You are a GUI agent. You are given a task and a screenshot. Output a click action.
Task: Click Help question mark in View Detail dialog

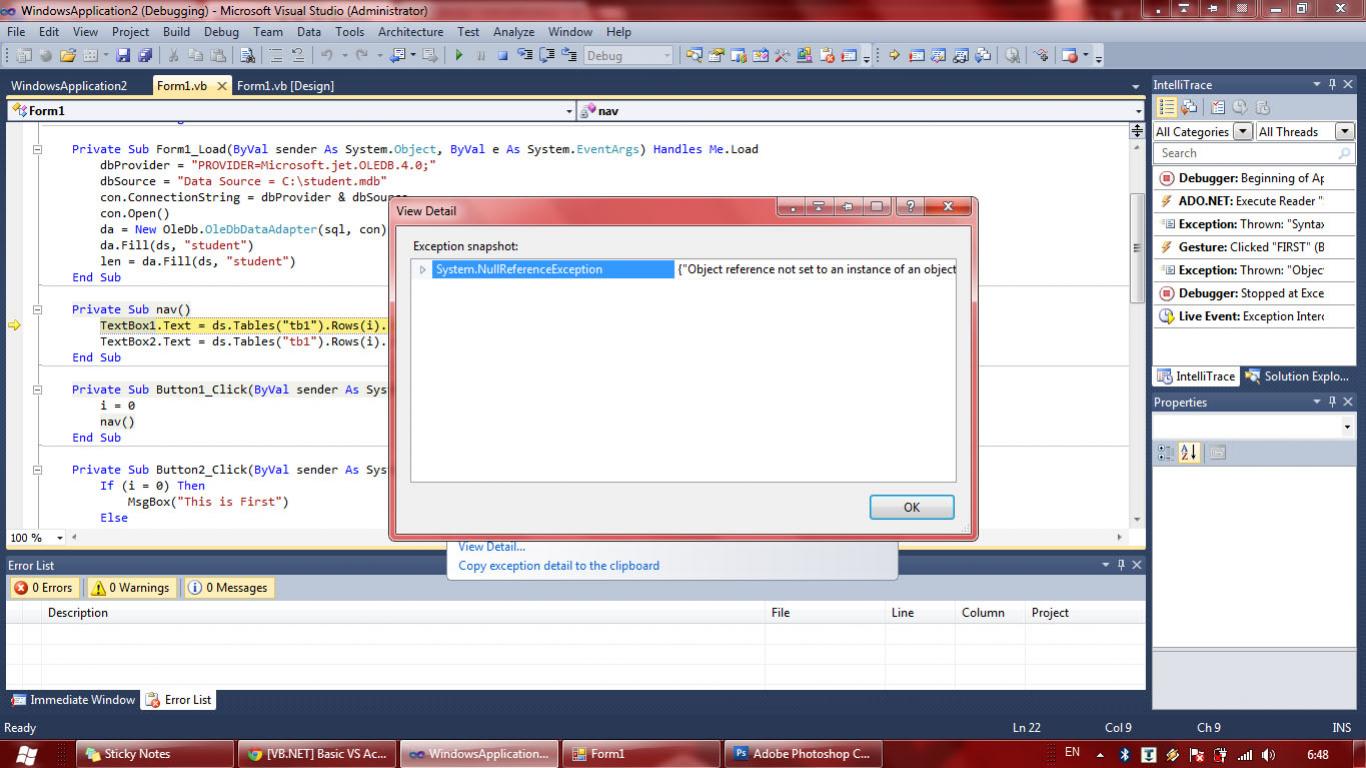pos(909,207)
